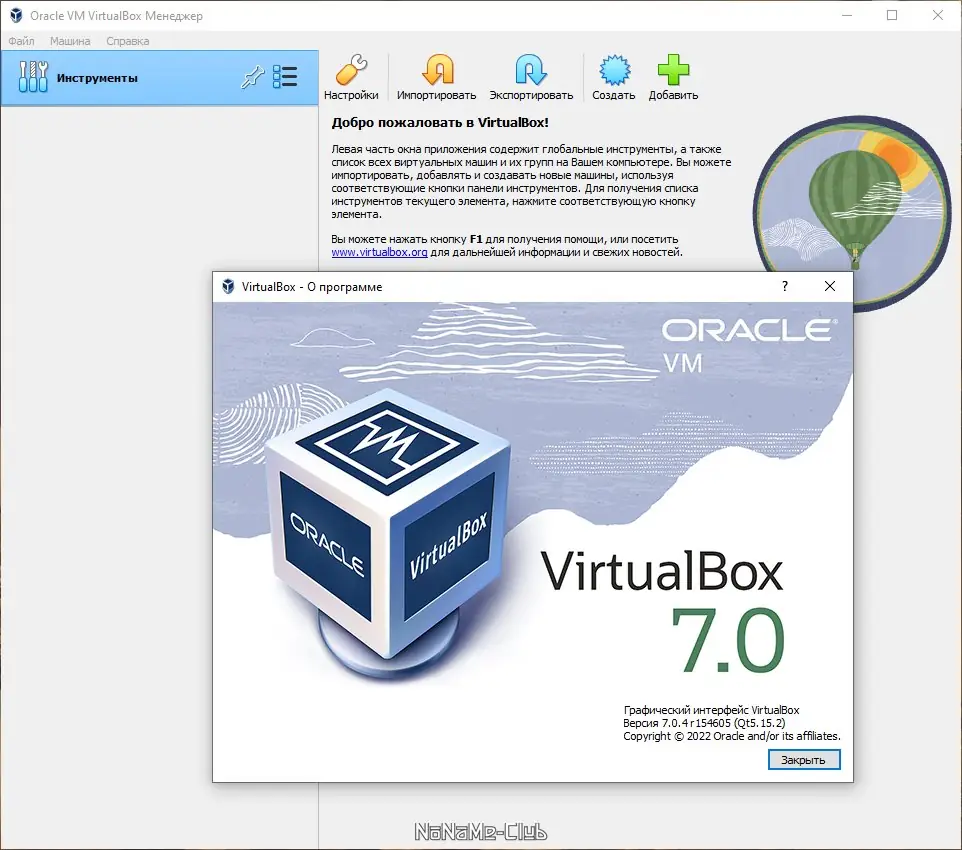Screen dimensions: 962x850
Task: Open the Файл menu
Action: coord(21,41)
